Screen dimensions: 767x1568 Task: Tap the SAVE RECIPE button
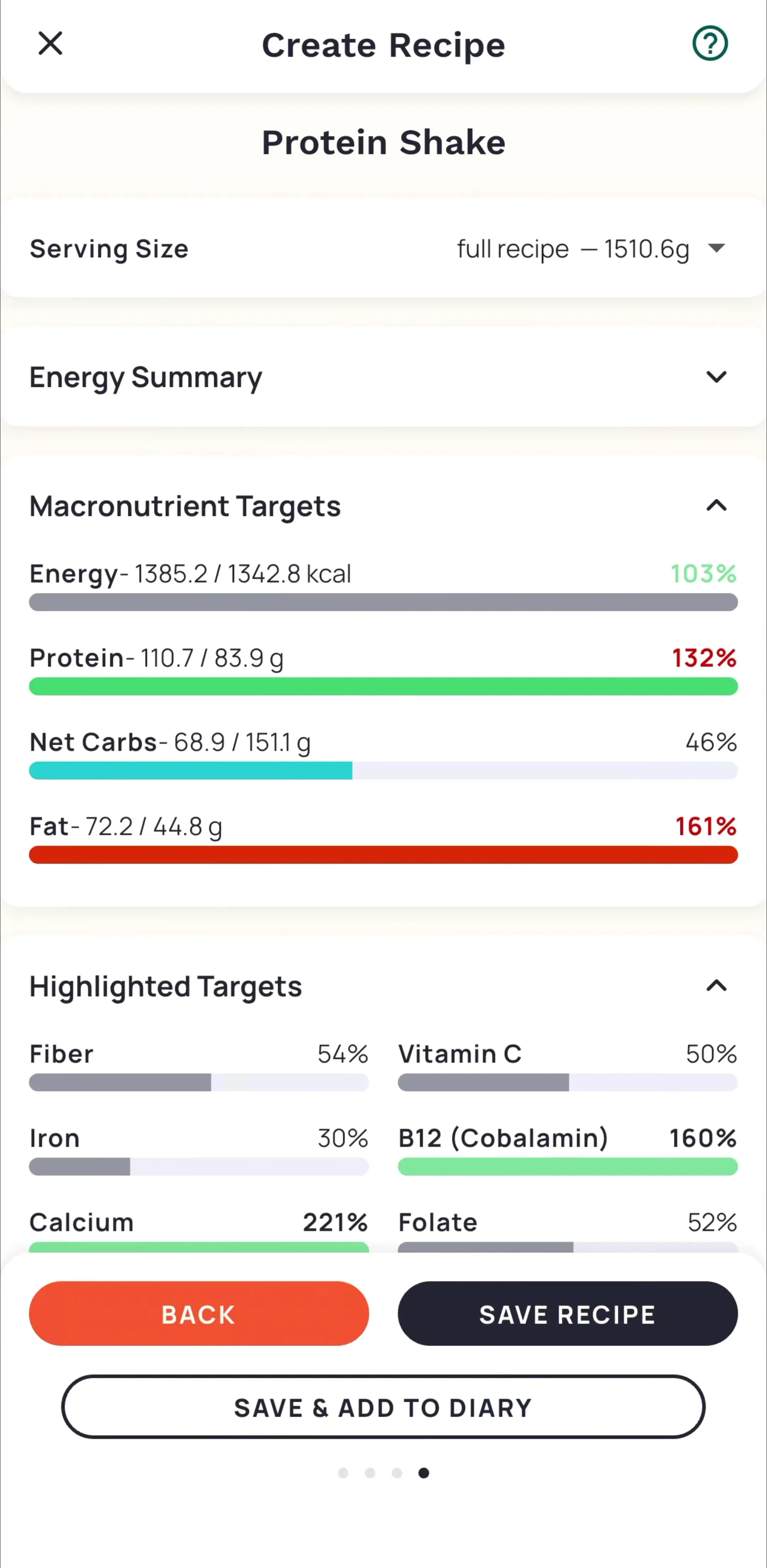coord(567,1314)
